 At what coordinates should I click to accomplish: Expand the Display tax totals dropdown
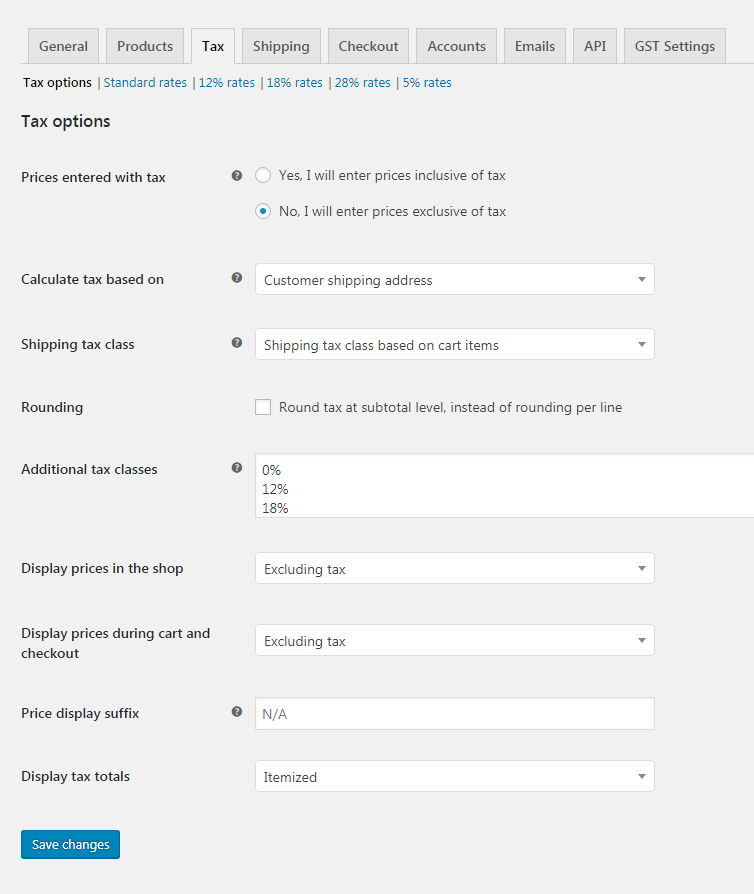point(454,777)
